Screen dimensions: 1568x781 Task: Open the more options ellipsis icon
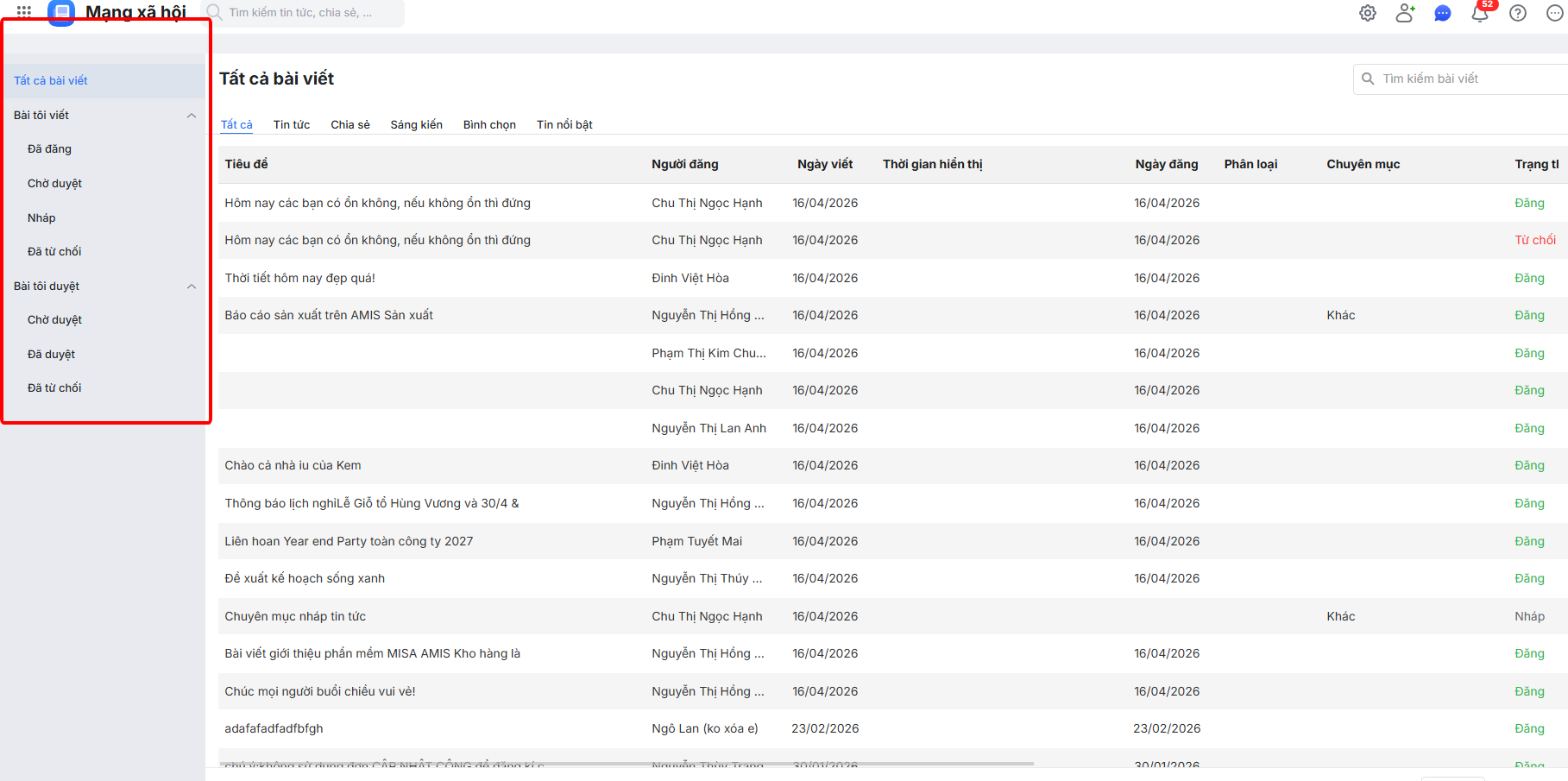(x=1555, y=13)
